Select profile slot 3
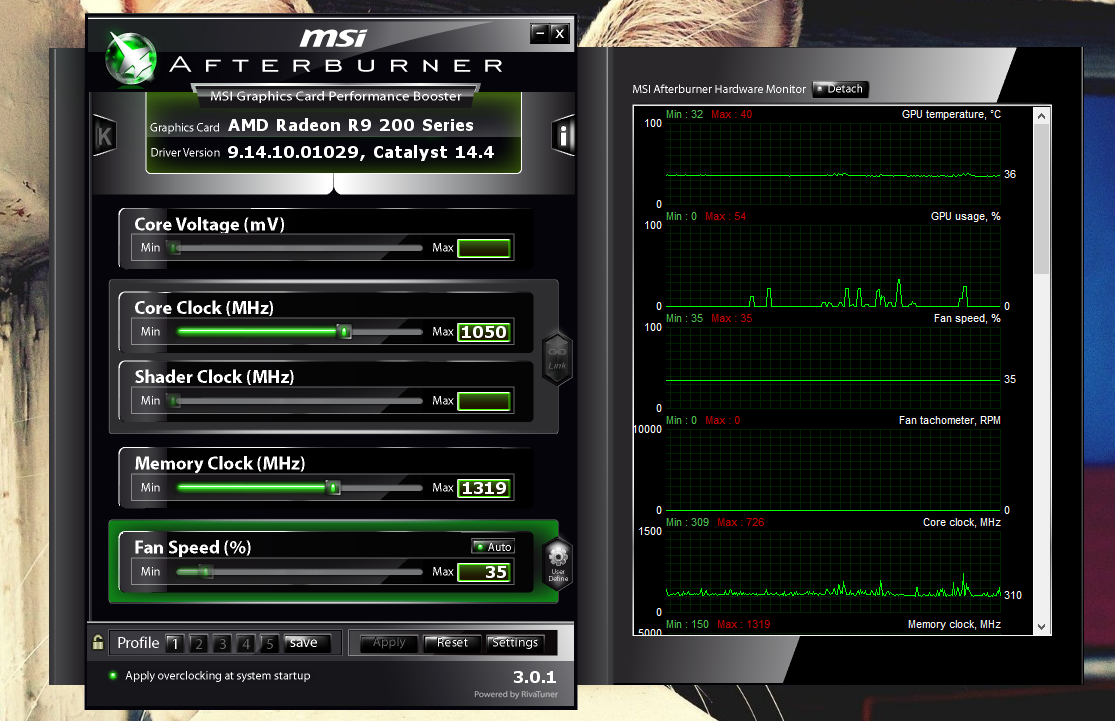This screenshot has width=1115, height=721. (221, 643)
